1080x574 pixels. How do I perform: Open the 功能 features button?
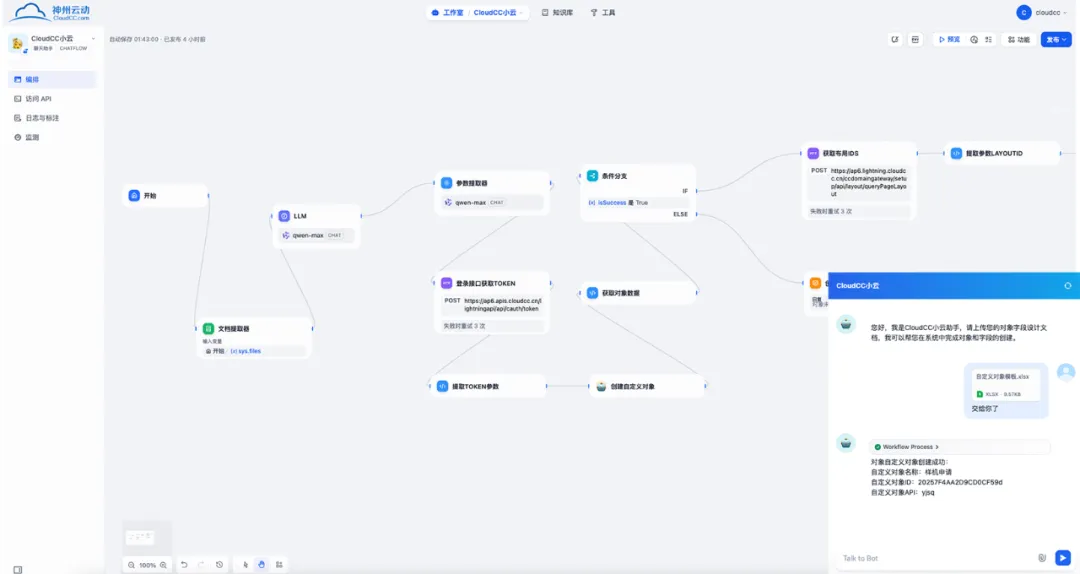click(x=1019, y=40)
